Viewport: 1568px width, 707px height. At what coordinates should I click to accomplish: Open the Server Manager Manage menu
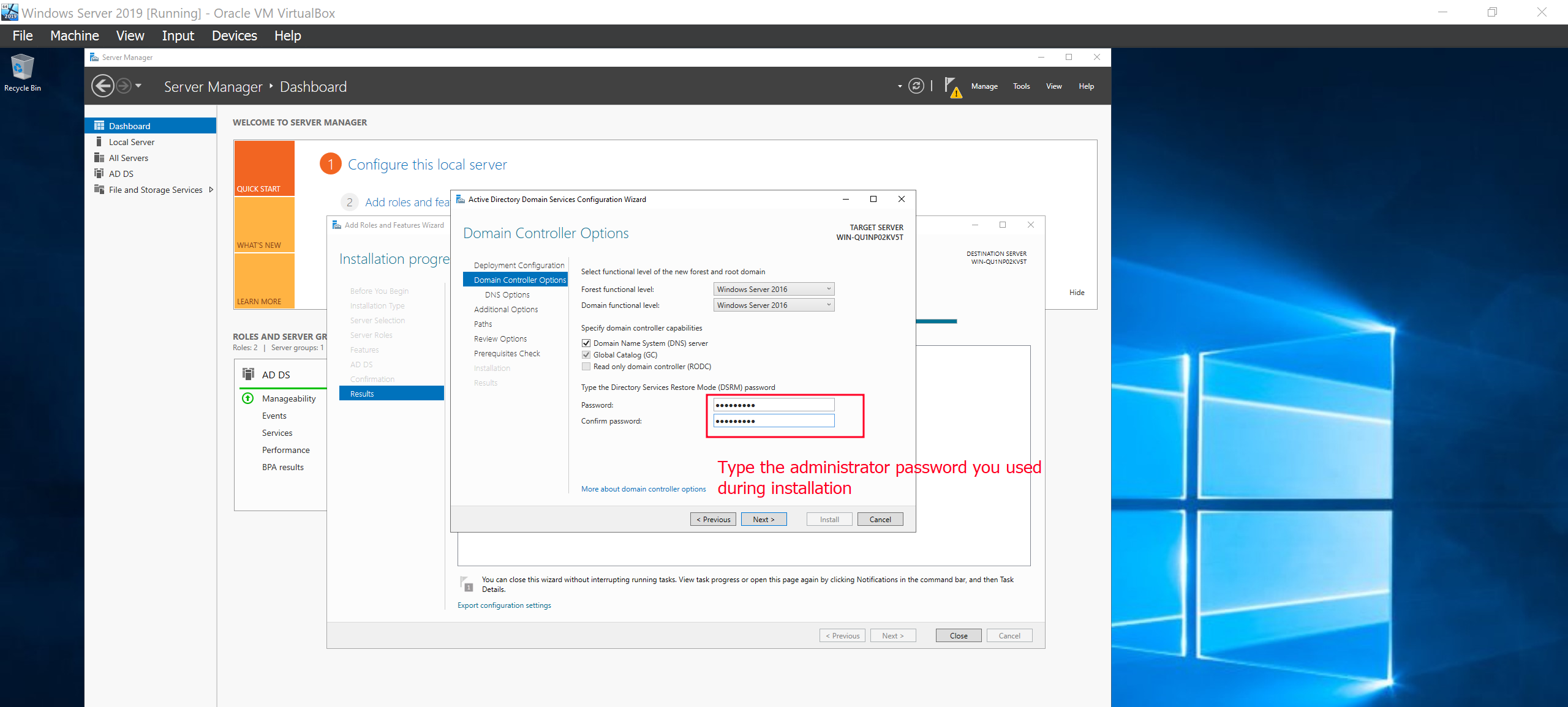[984, 86]
